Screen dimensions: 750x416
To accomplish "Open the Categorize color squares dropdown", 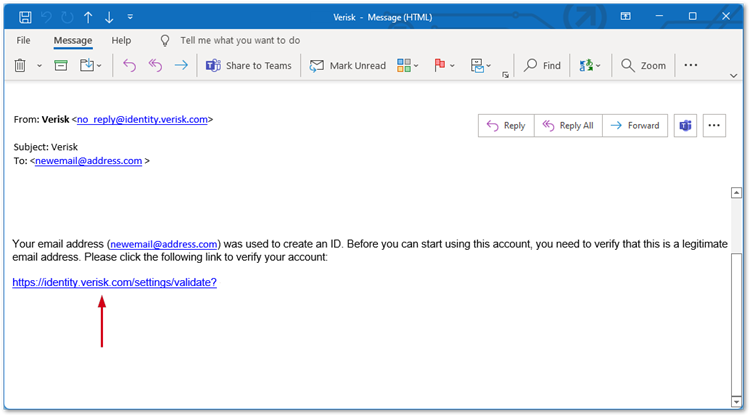I will point(408,66).
